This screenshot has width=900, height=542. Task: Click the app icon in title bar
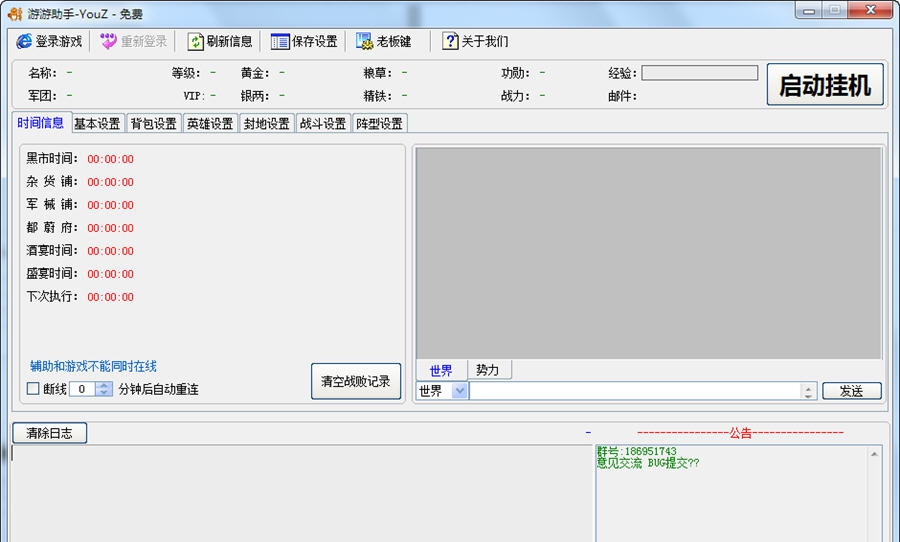point(15,13)
